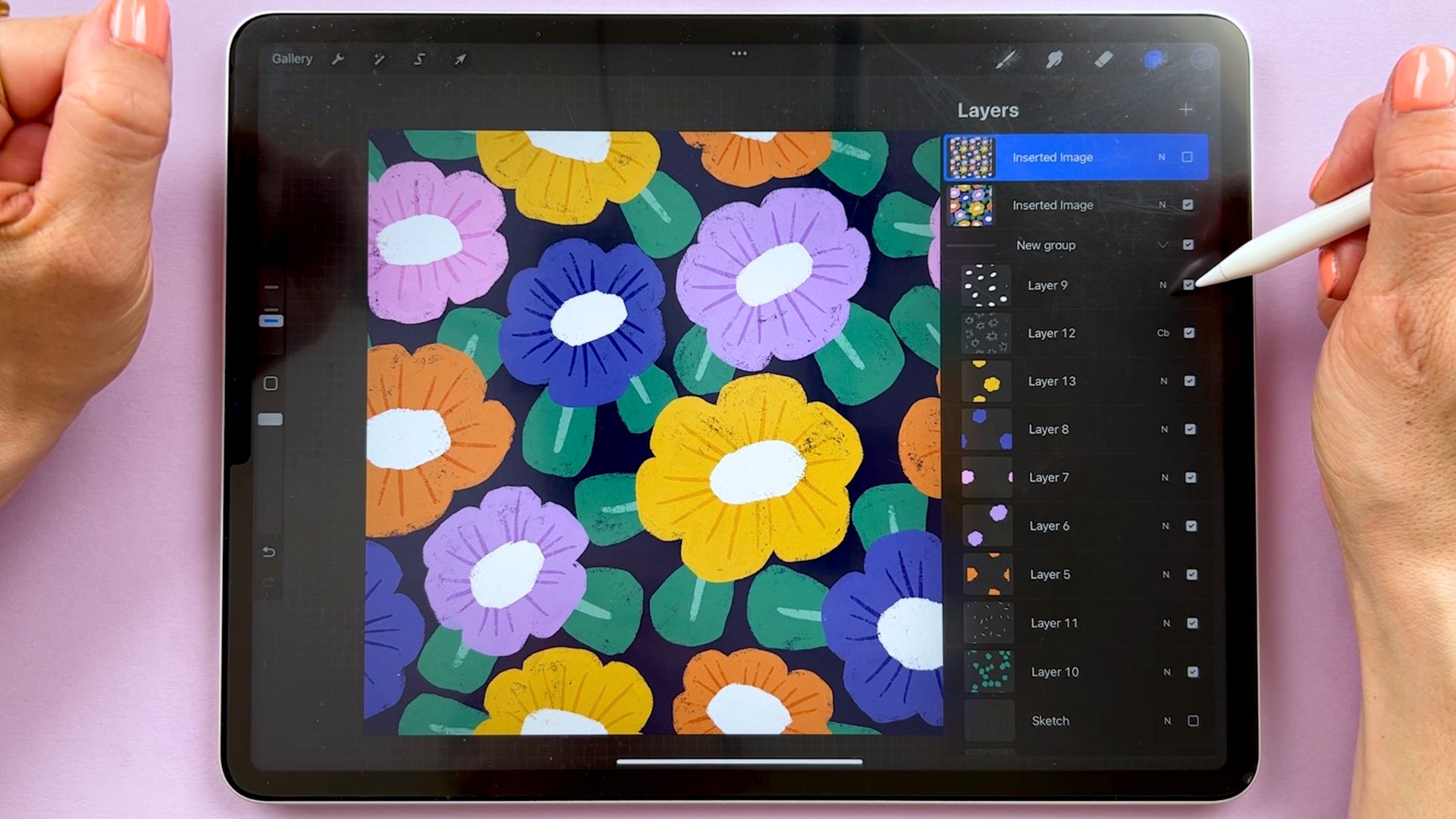Screen dimensions: 1456x819
Task: Hide Layer 9 with its checkbox
Action: [1189, 285]
